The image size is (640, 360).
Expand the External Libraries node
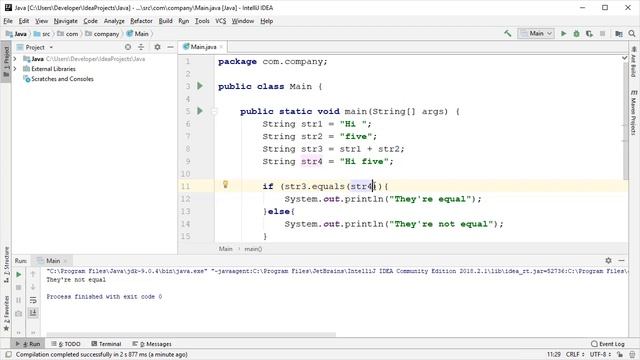pos(15,69)
